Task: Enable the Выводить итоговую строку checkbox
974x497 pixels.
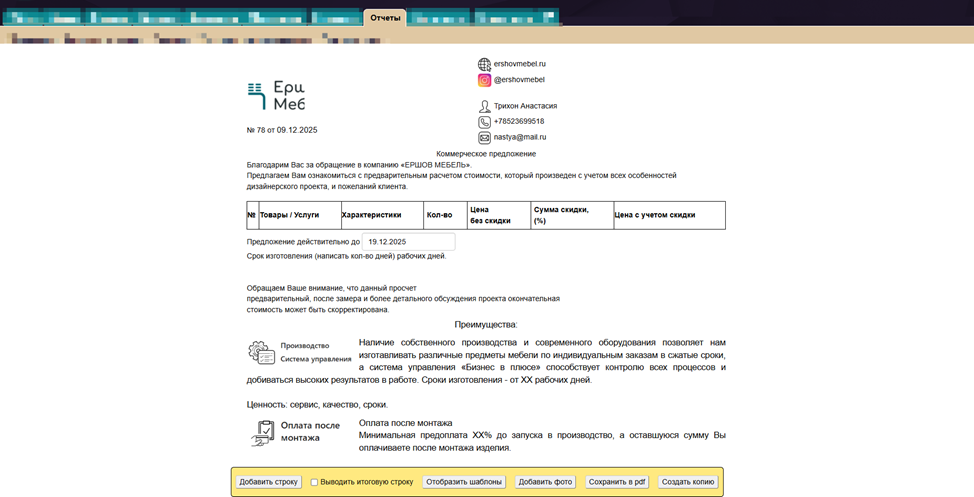Action: (314, 482)
